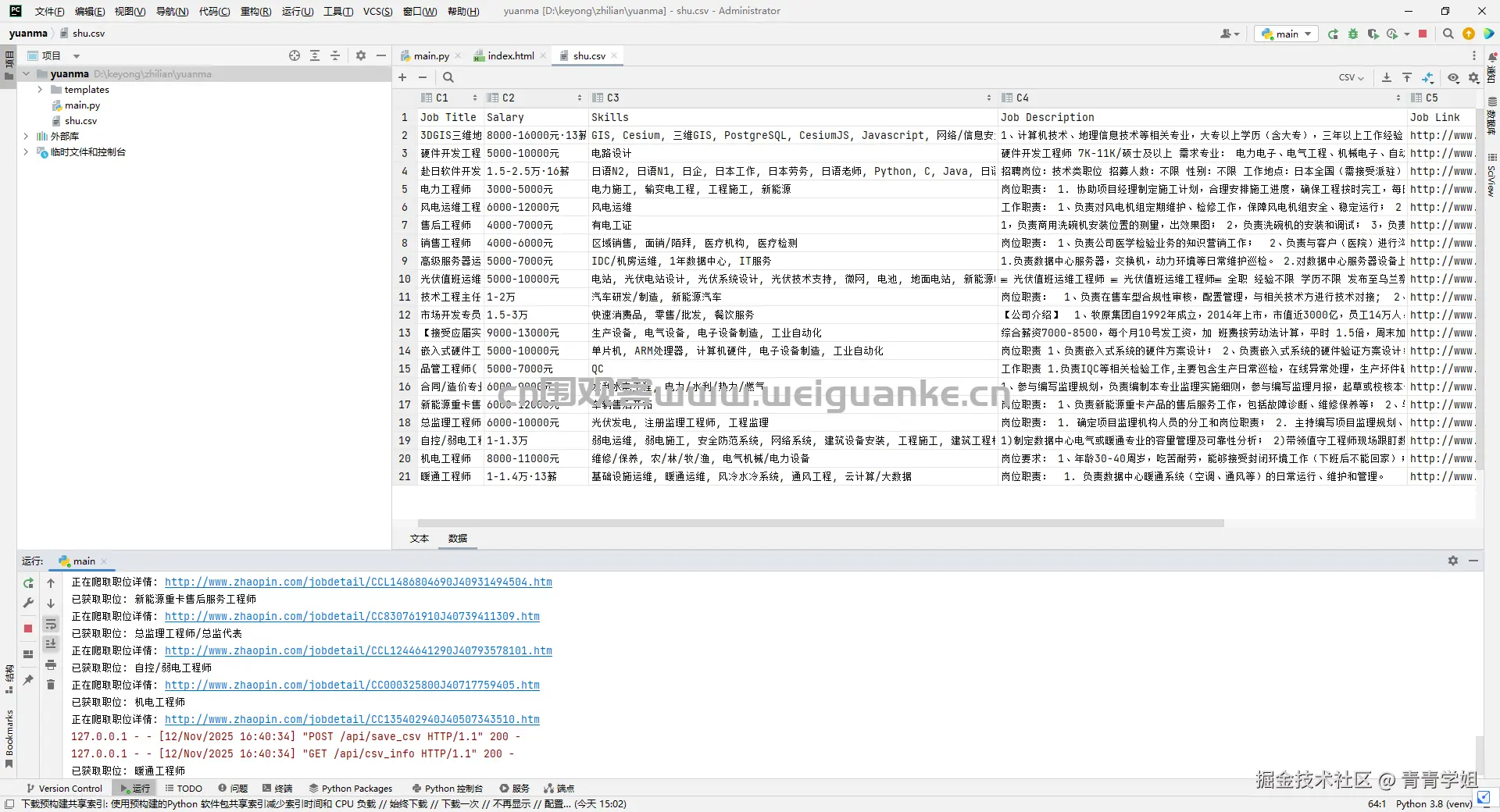This screenshot has width=1500, height=812.
Task: Open the 视图(V) menu
Action: 130,11
